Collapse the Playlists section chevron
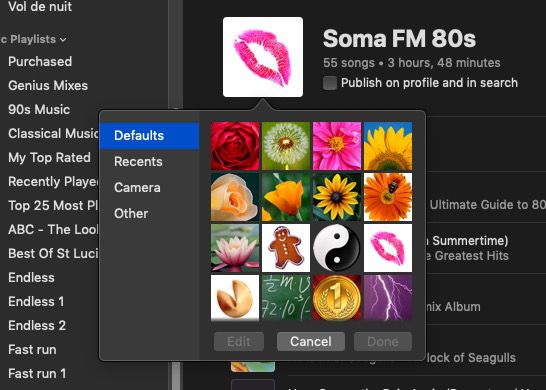Viewport: 546px width, 390px height. tap(63, 40)
